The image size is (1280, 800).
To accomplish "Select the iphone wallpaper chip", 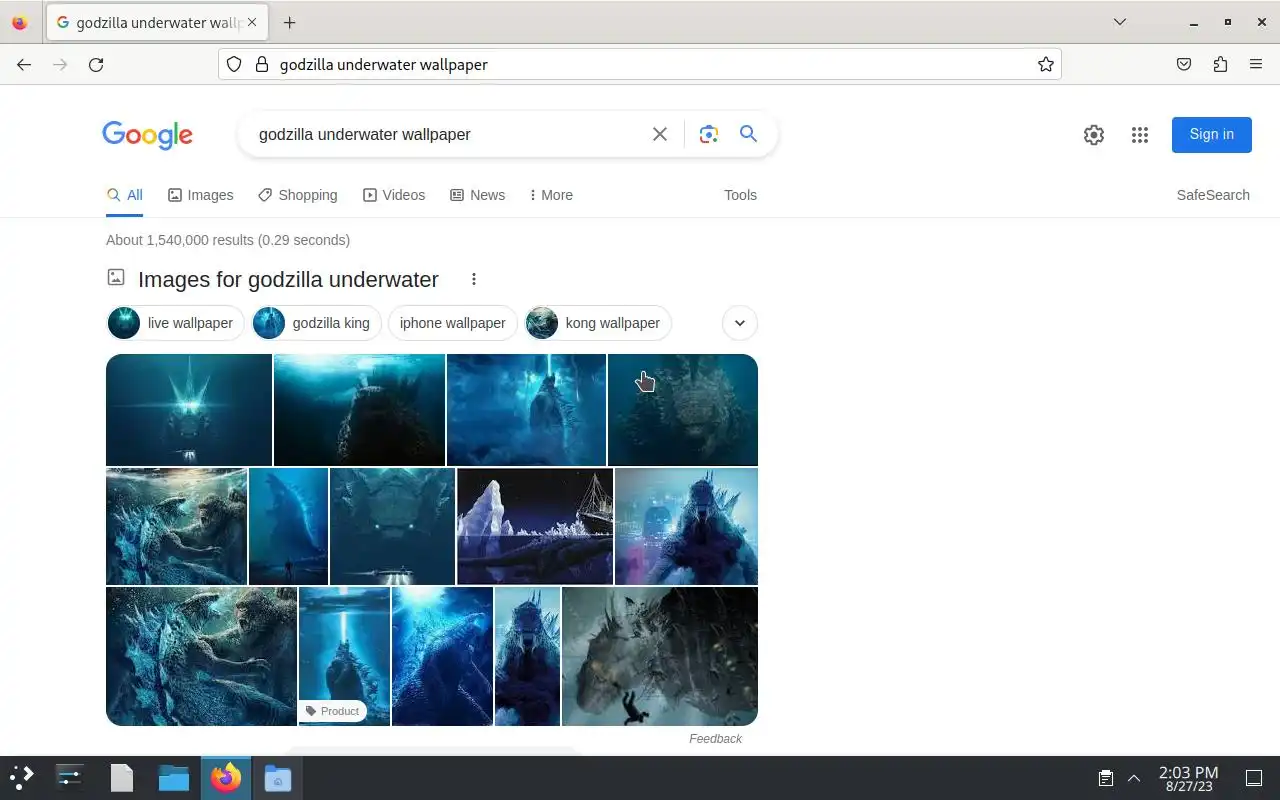I will (x=452, y=323).
